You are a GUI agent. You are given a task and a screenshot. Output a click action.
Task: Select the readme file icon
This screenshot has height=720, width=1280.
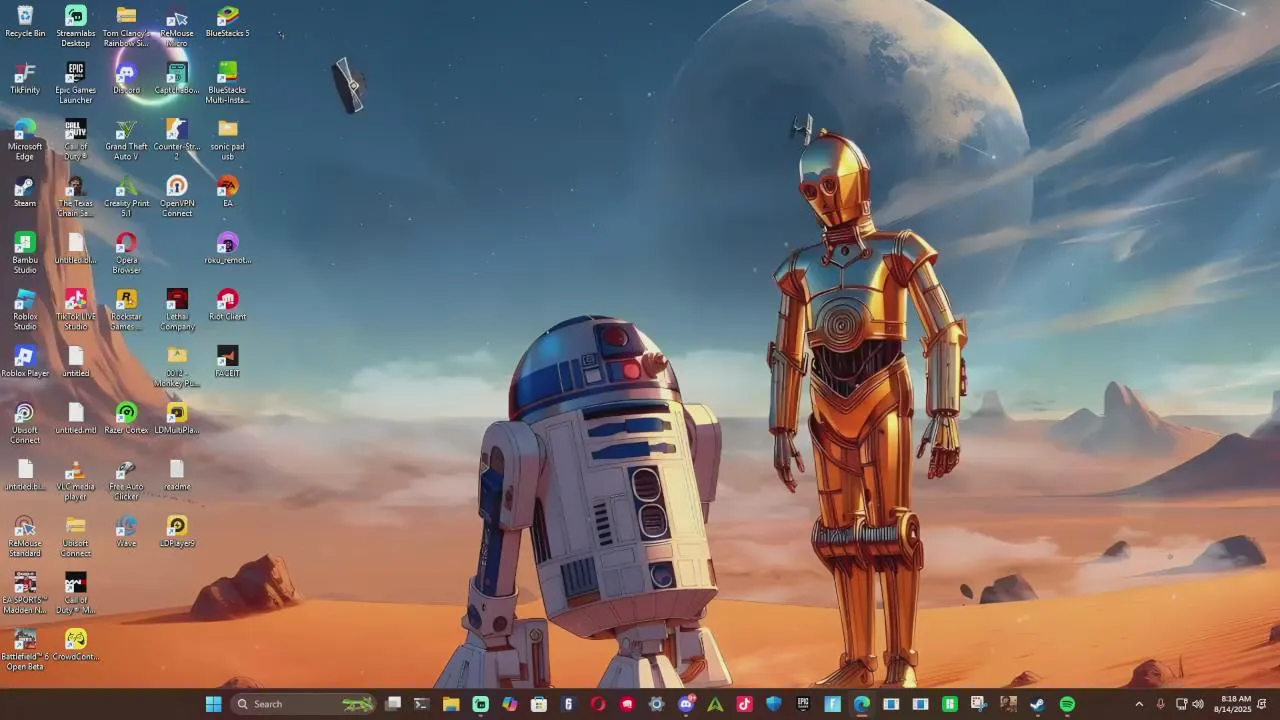point(177,476)
